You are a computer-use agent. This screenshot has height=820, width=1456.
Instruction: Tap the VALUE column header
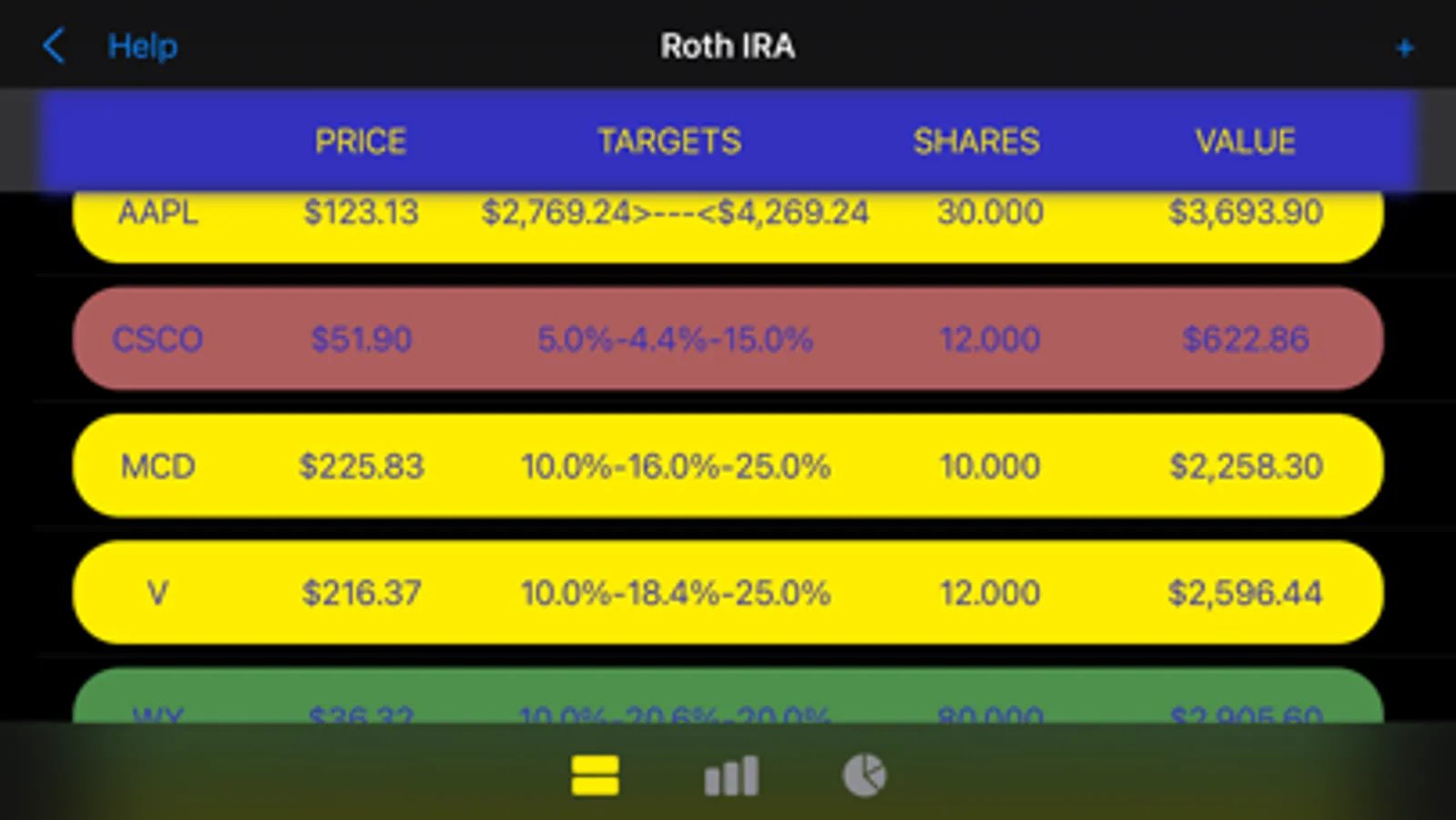(1245, 141)
